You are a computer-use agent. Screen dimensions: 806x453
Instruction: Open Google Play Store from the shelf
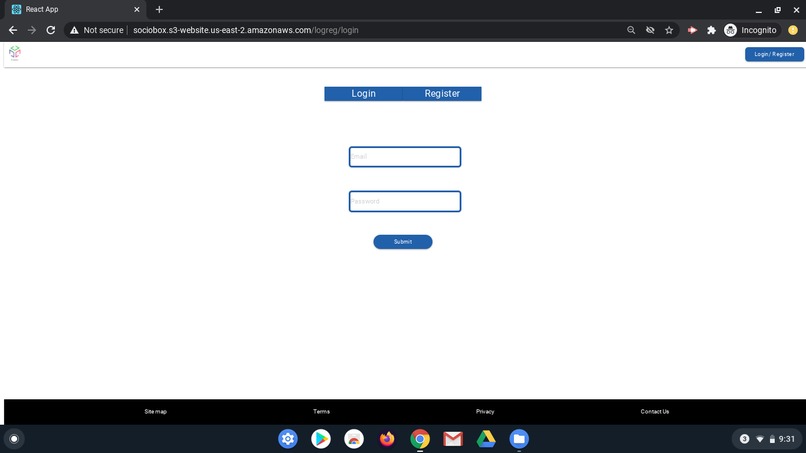321,439
